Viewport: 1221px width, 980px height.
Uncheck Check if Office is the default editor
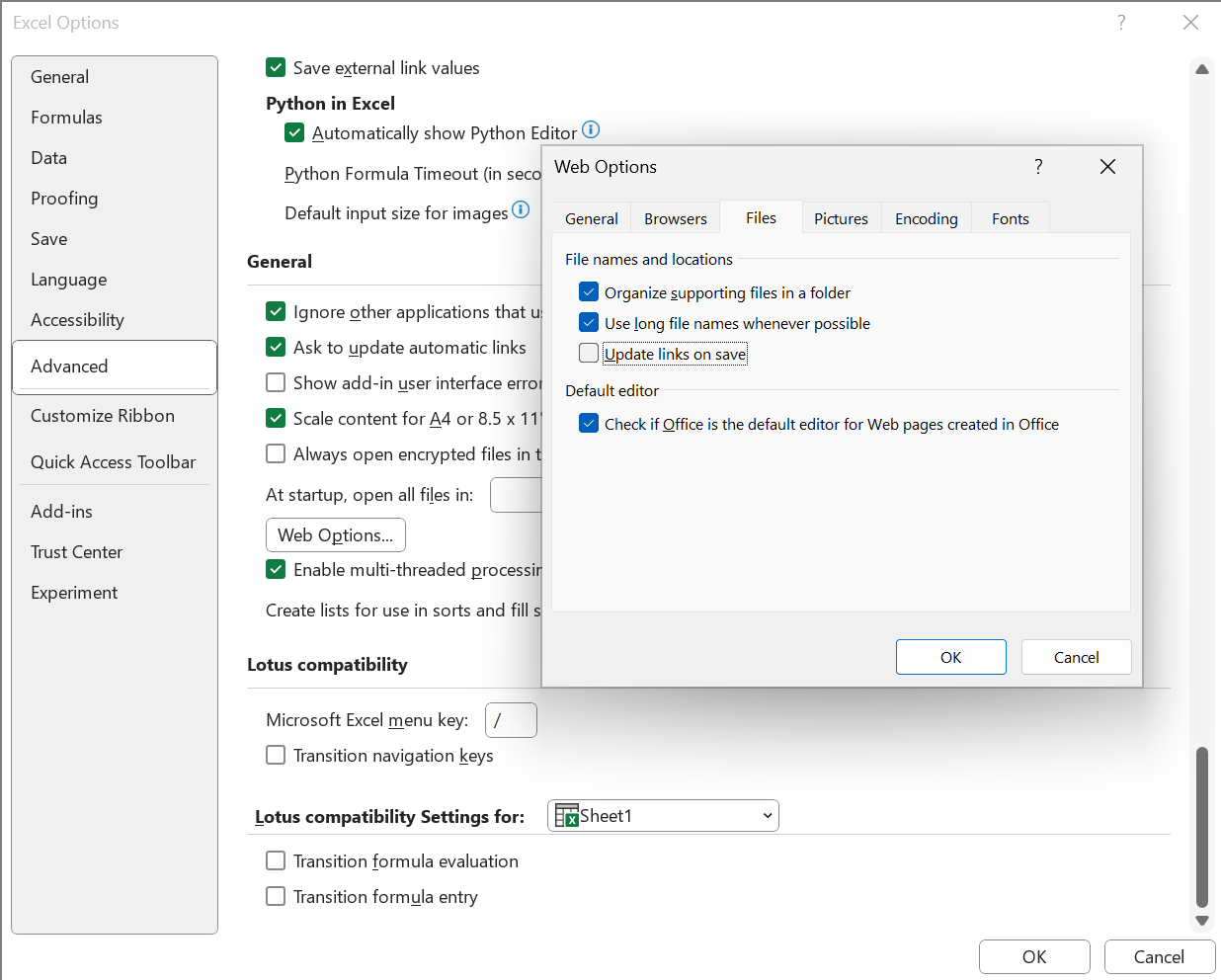(590, 423)
